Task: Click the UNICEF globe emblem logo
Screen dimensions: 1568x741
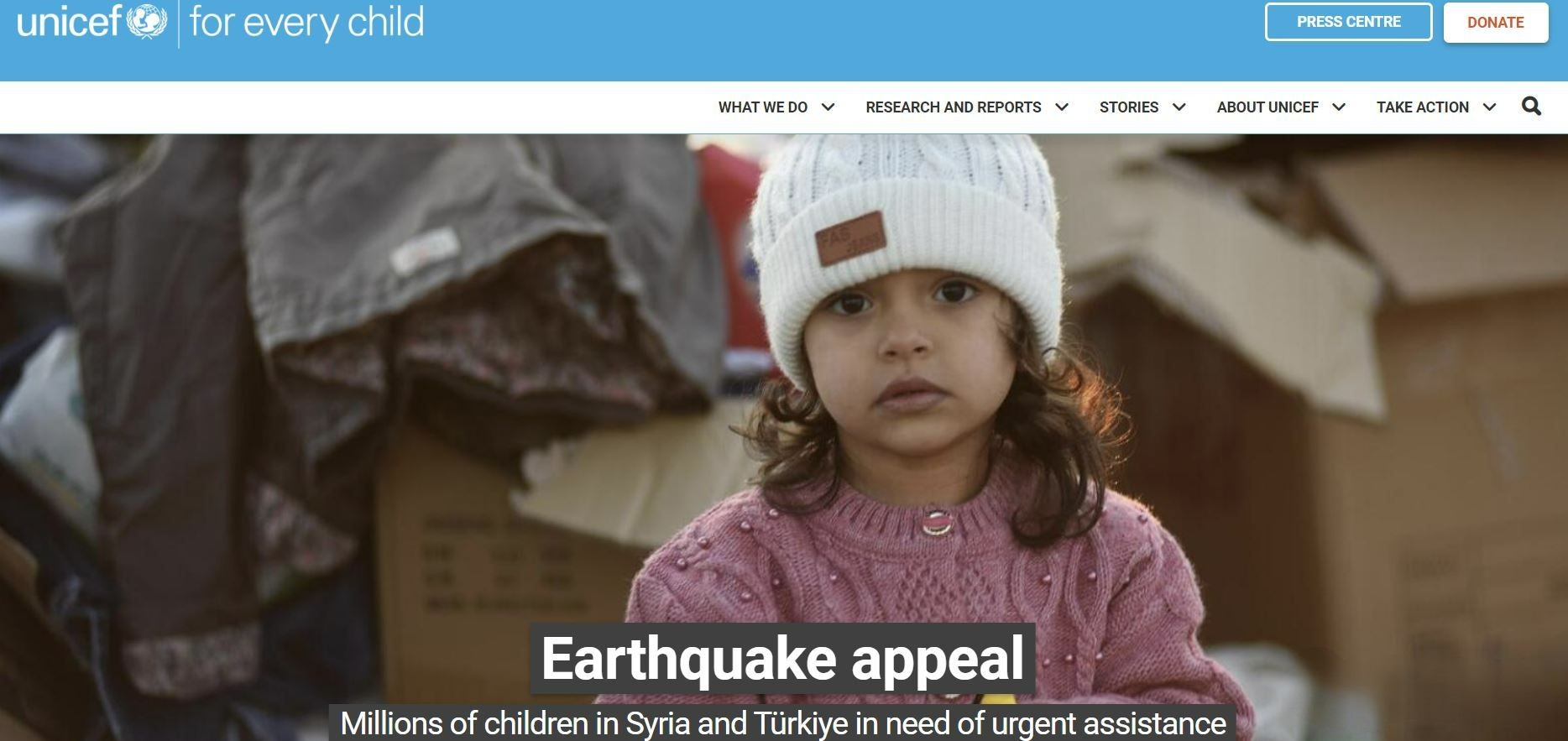Action: [146, 21]
